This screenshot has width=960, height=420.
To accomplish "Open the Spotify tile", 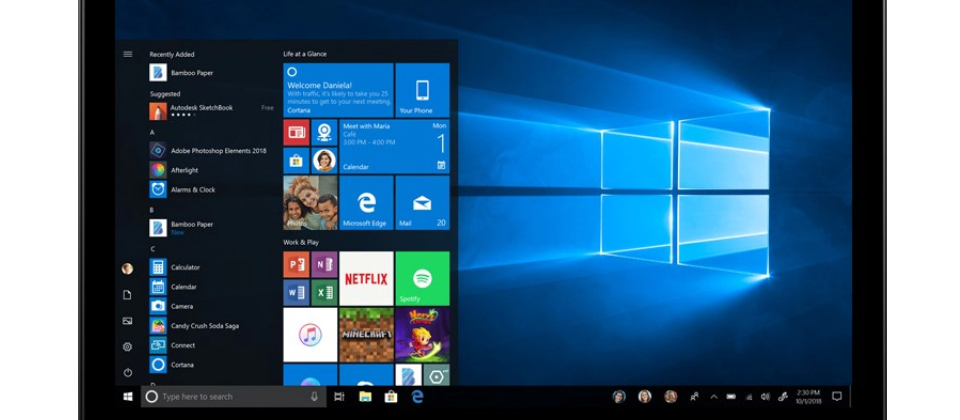I will (x=422, y=279).
